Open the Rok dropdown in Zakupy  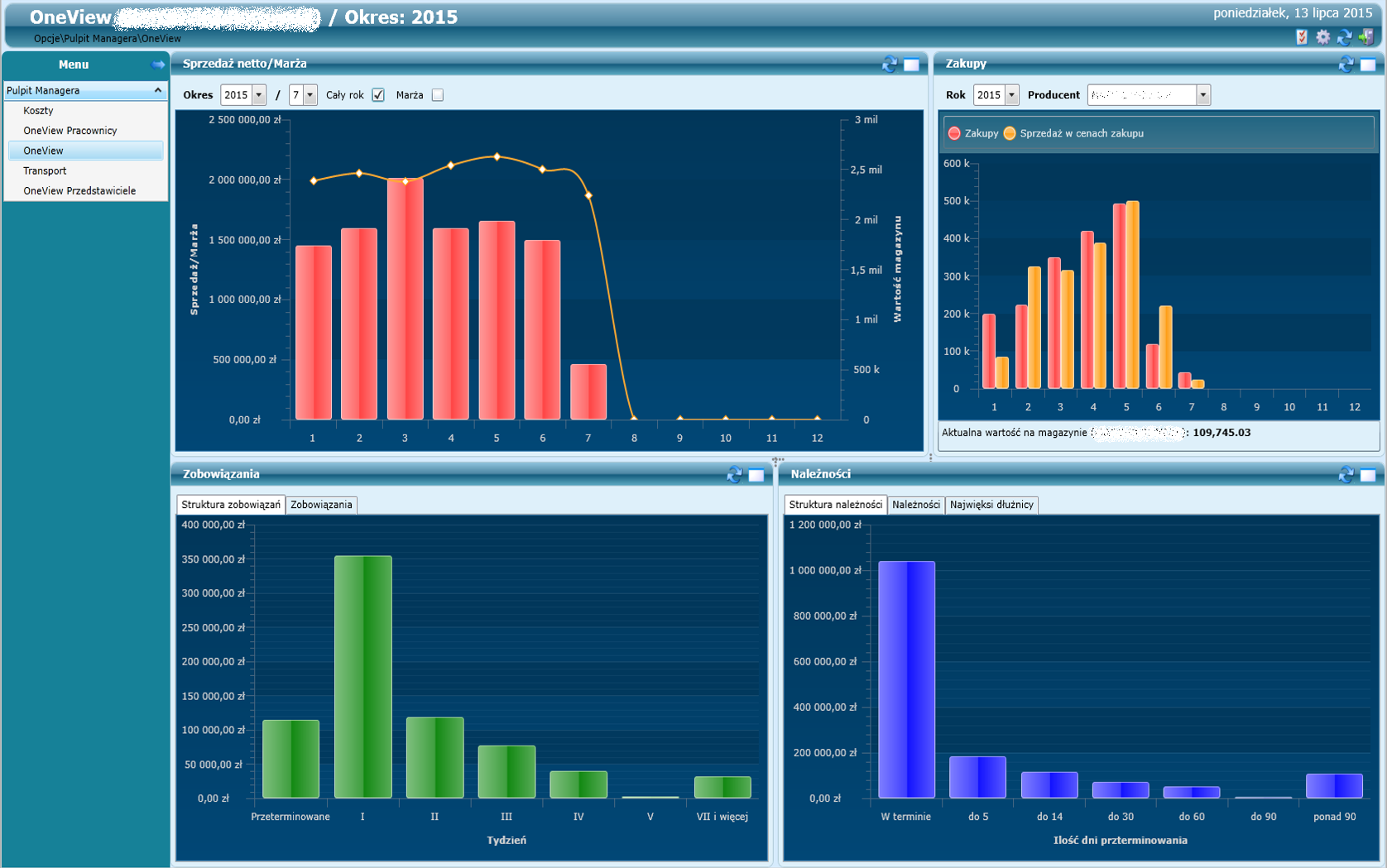coord(1011,95)
